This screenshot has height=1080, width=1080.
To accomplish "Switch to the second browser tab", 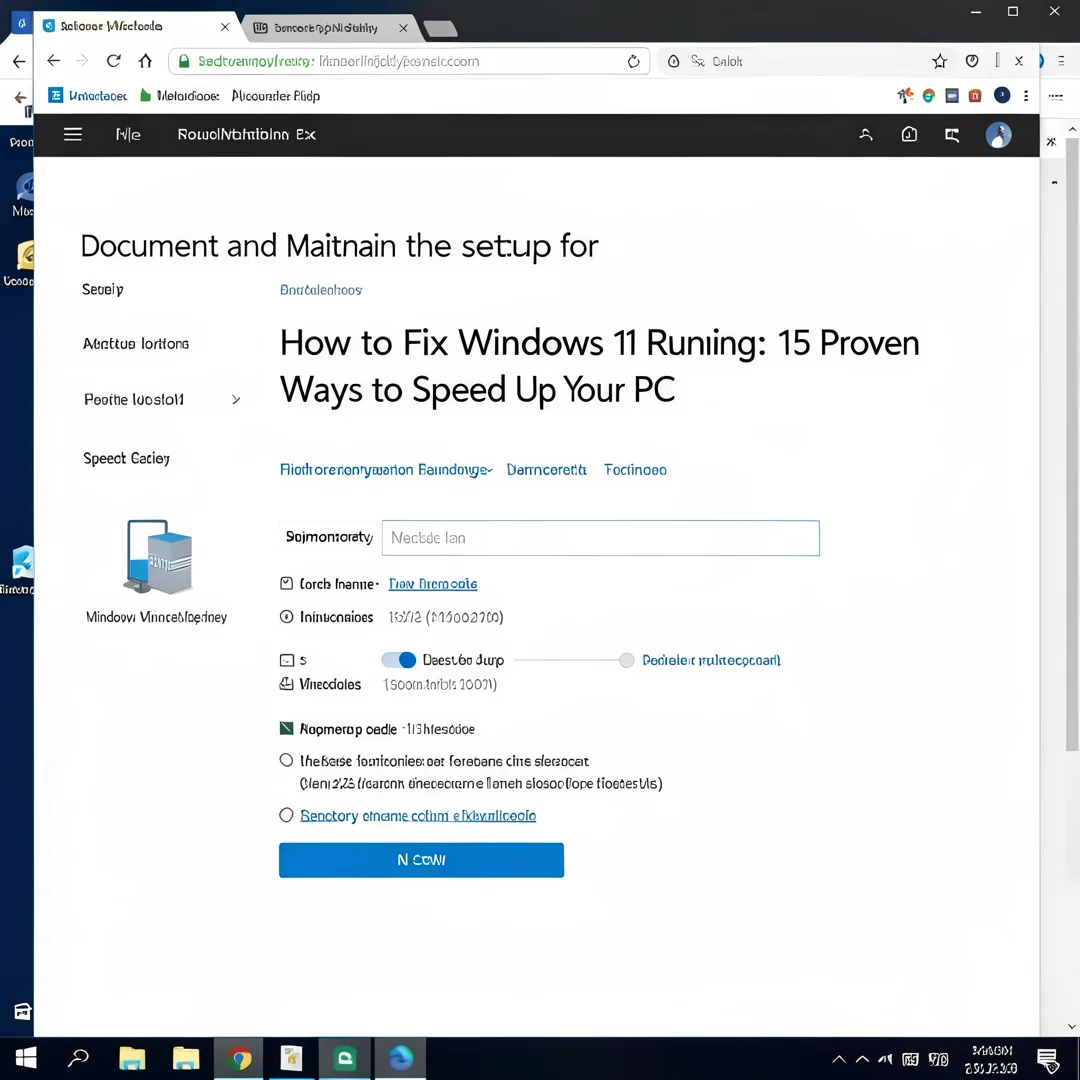I will point(325,28).
